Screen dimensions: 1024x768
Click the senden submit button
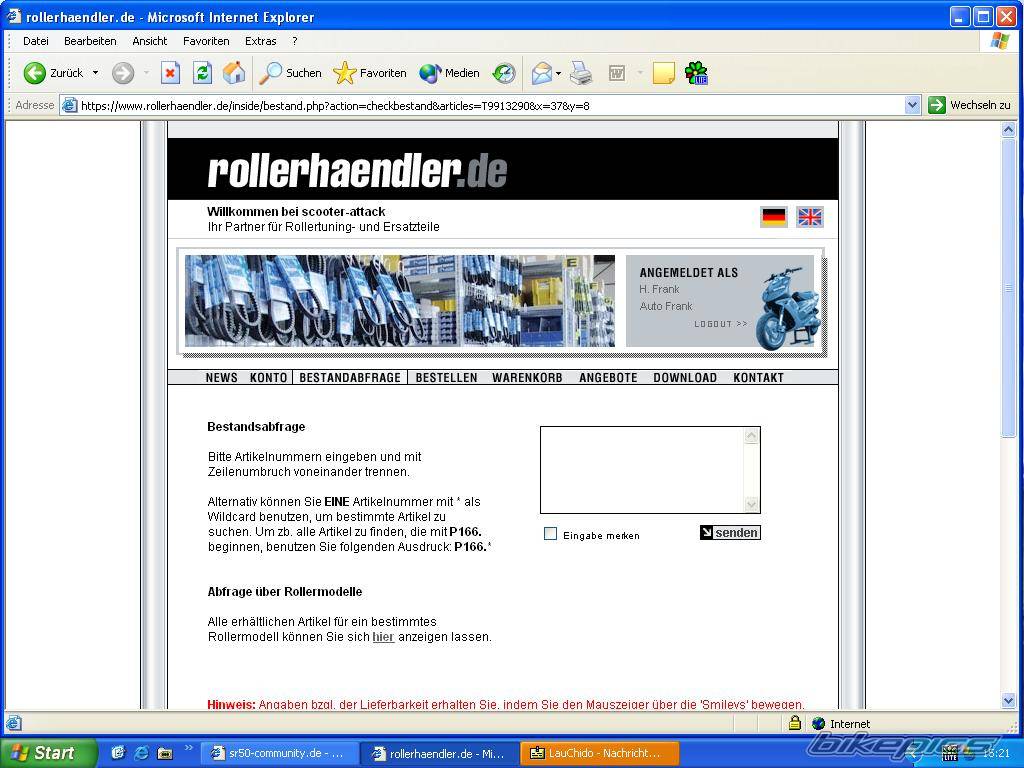pos(730,533)
